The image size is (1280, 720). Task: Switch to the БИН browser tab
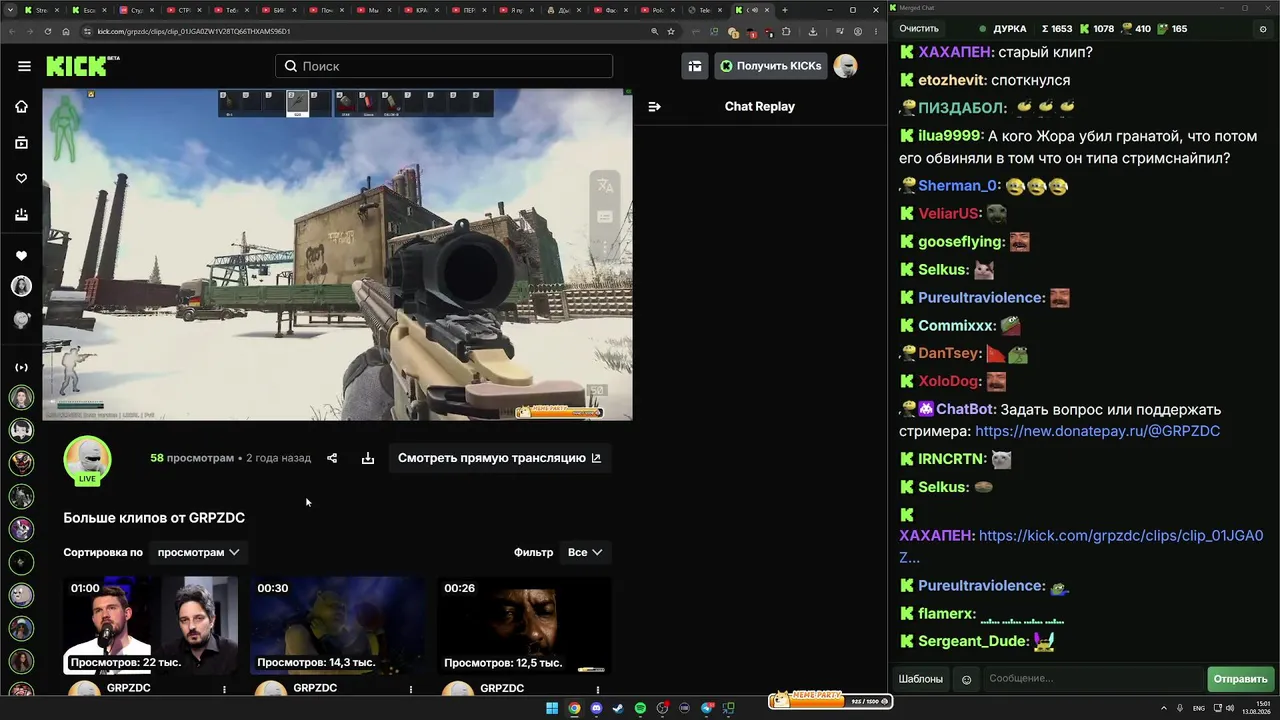(x=278, y=10)
